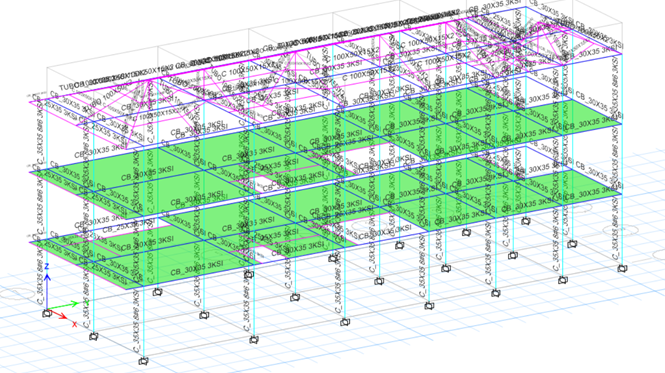Click the blue Z axis label
The width and height of the screenshot is (665, 373).
tap(47, 266)
